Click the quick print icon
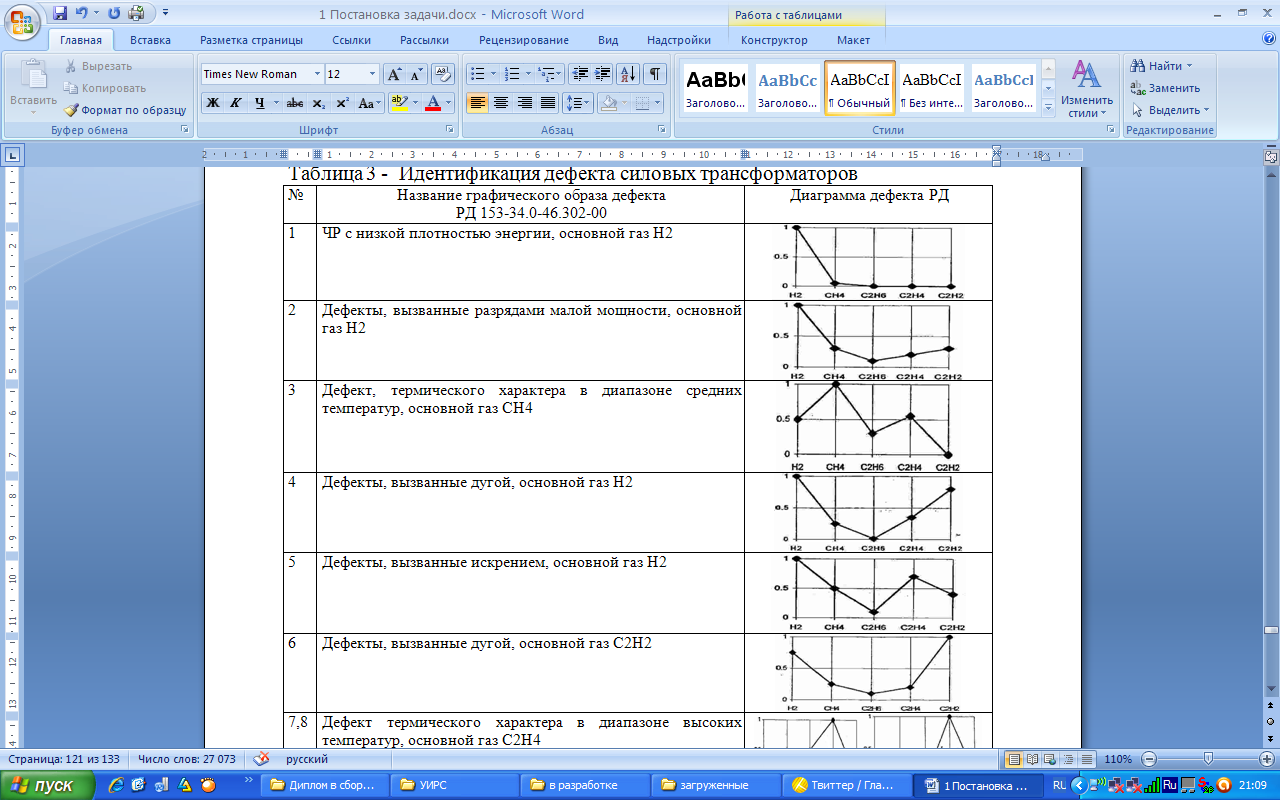This screenshot has width=1280, height=800. (136, 14)
